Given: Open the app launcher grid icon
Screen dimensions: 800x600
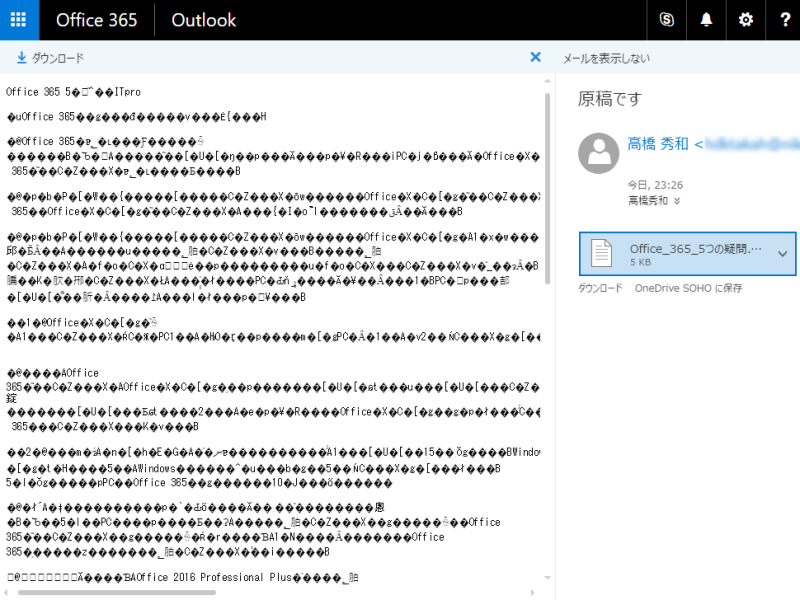Looking at the screenshot, I should [19, 20].
